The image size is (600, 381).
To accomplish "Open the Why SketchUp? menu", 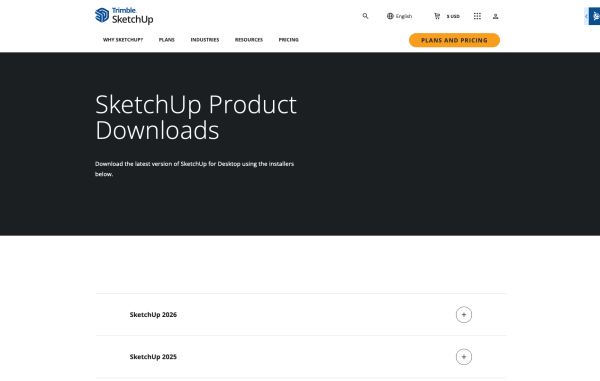I will pyautogui.click(x=123, y=40).
